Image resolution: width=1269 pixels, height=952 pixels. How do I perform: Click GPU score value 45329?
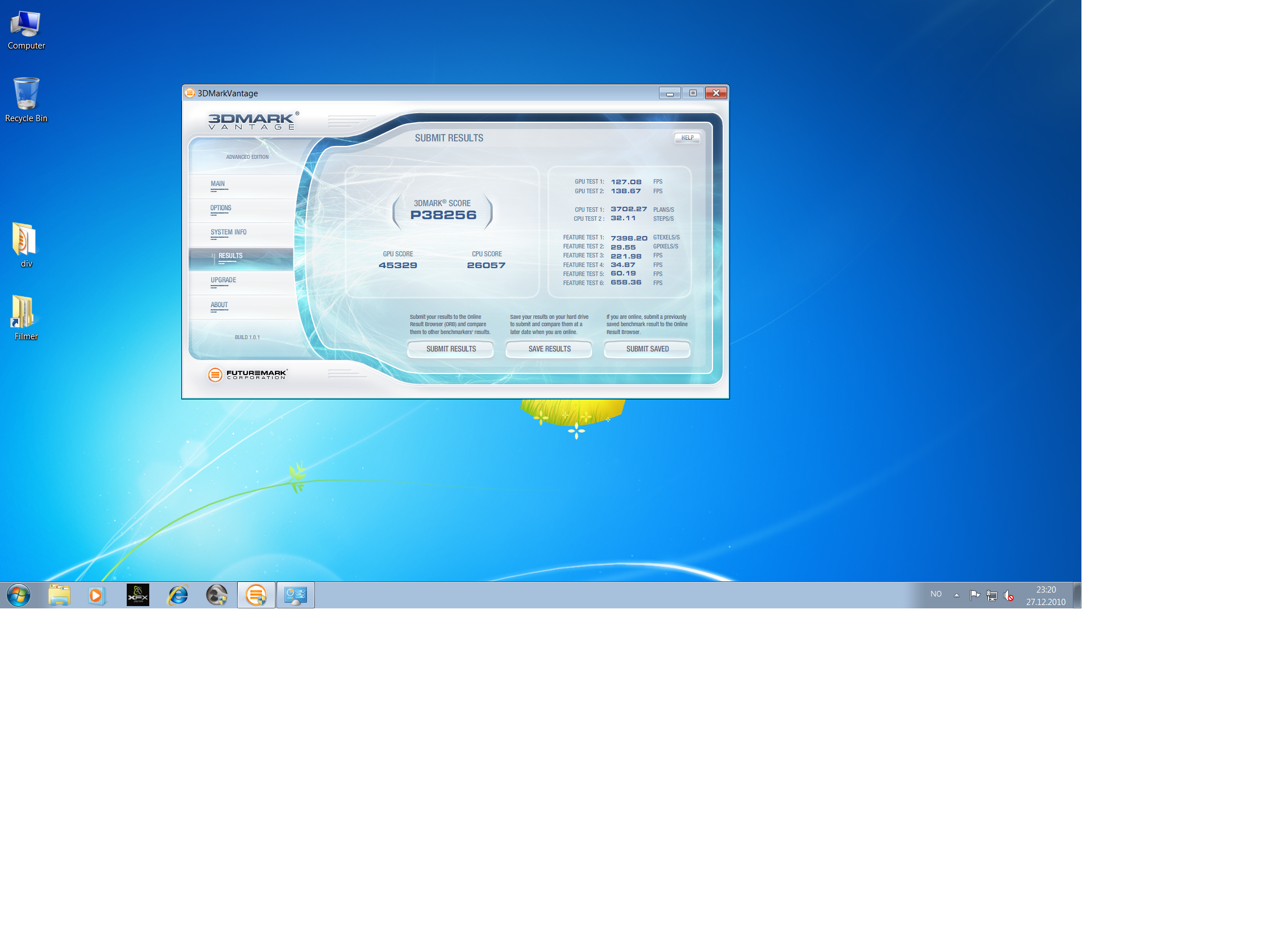[398, 265]
